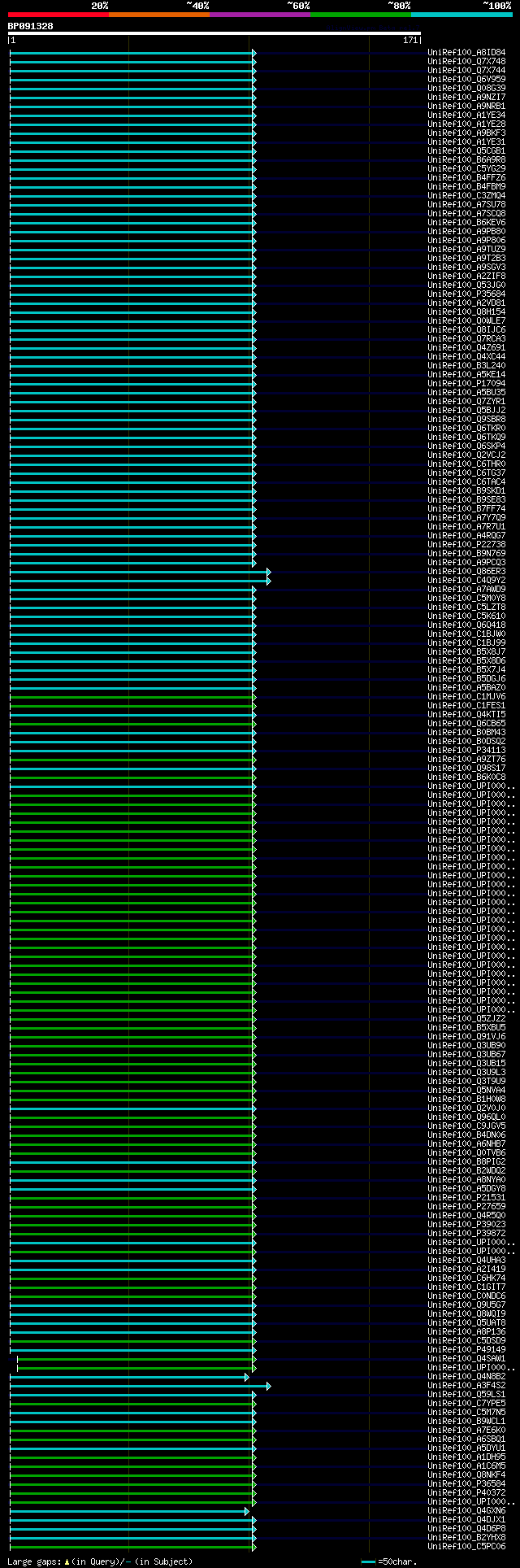Open hit UniRef100_Q4UHA3
Viewport: 520px width, 1568px height.
pyautogui.click(x=466, y=1260)
